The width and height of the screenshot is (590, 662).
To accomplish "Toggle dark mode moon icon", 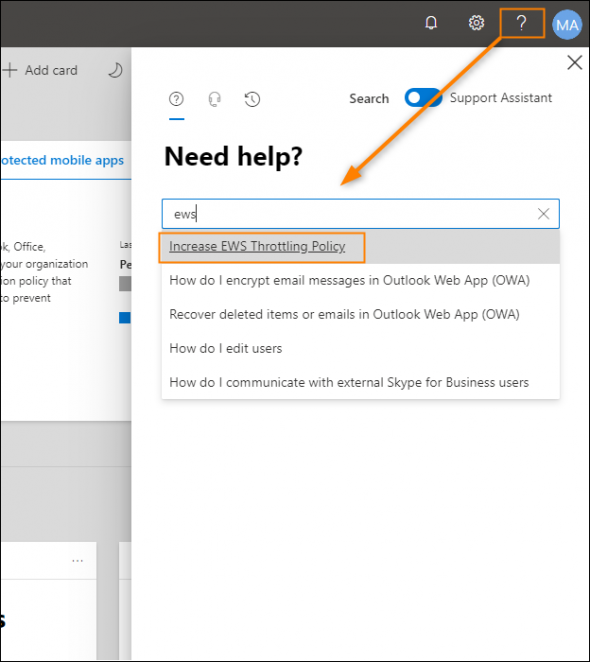I will (115, 70).
